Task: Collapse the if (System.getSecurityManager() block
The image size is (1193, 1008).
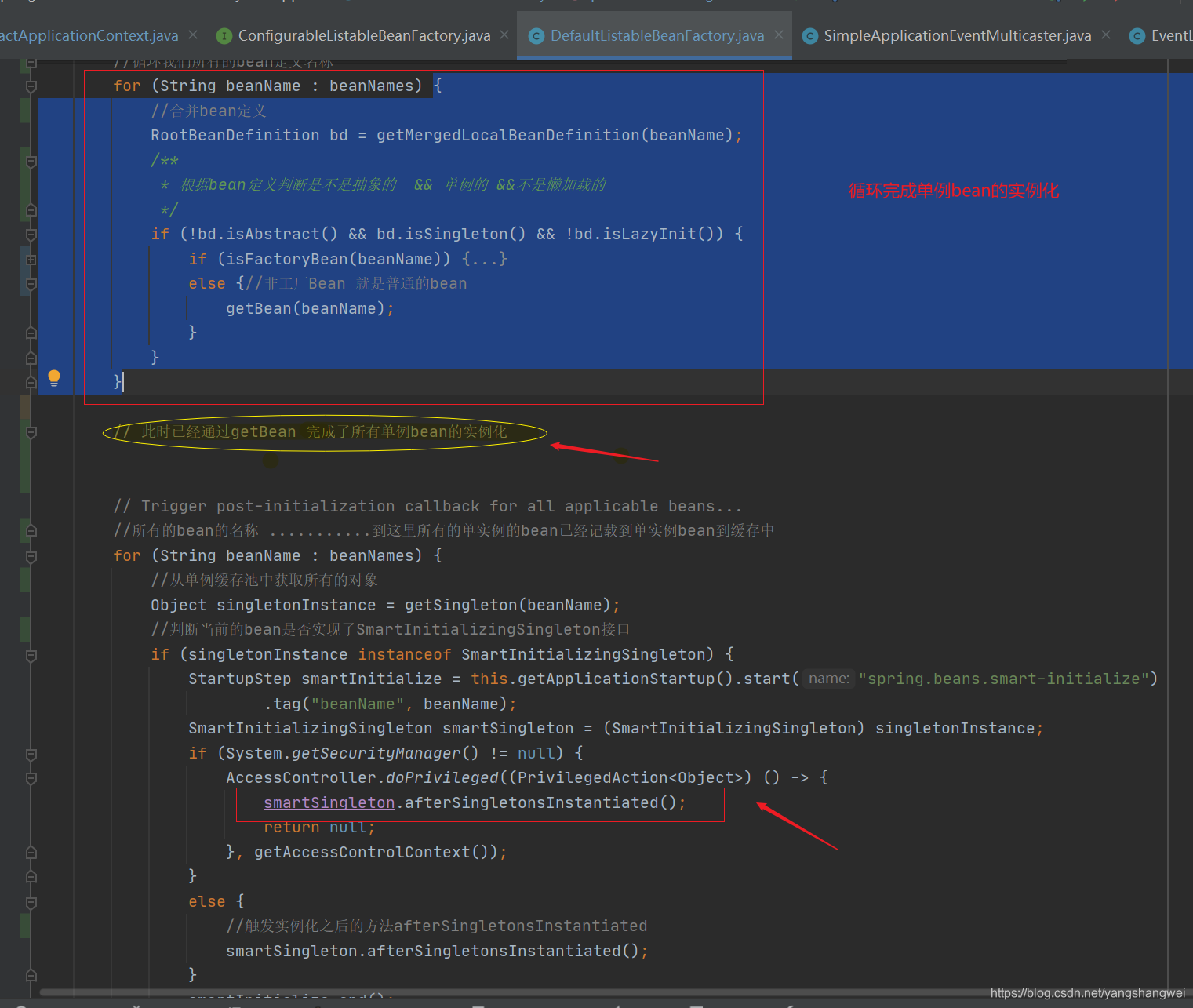Action: [x=31, y=754]
